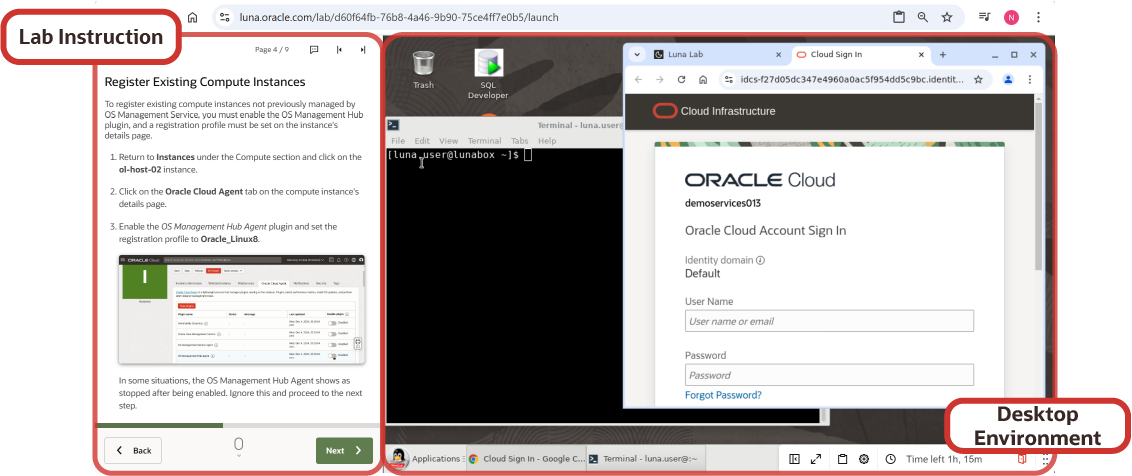Click the sign-in page vertical scrollbar
Viewport: 1132px width, 476px height.
1038,188
